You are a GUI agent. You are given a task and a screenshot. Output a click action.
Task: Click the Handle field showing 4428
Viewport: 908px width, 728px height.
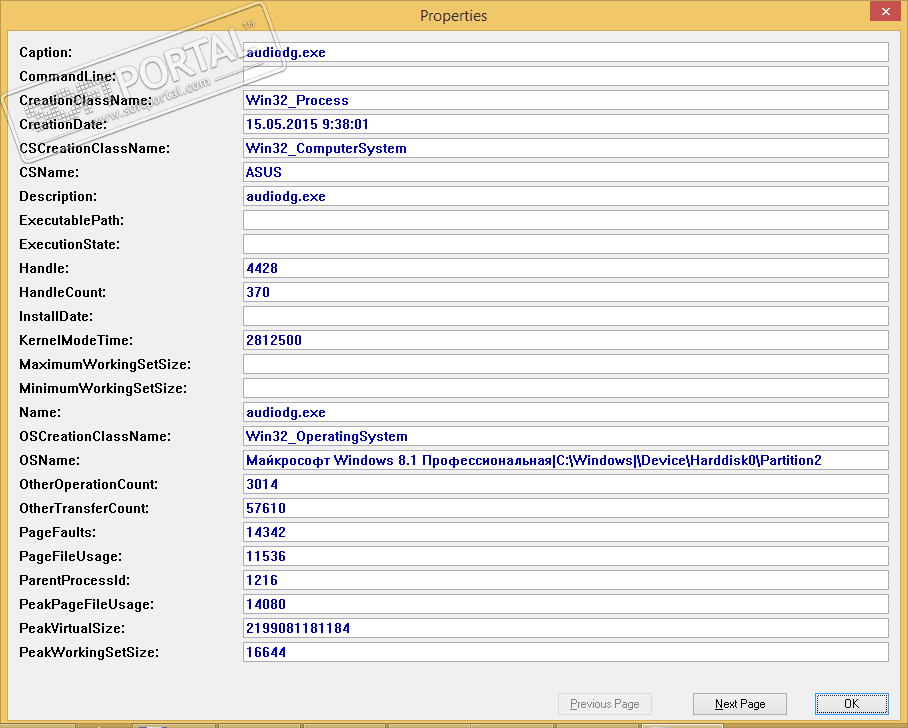[566, 268]
